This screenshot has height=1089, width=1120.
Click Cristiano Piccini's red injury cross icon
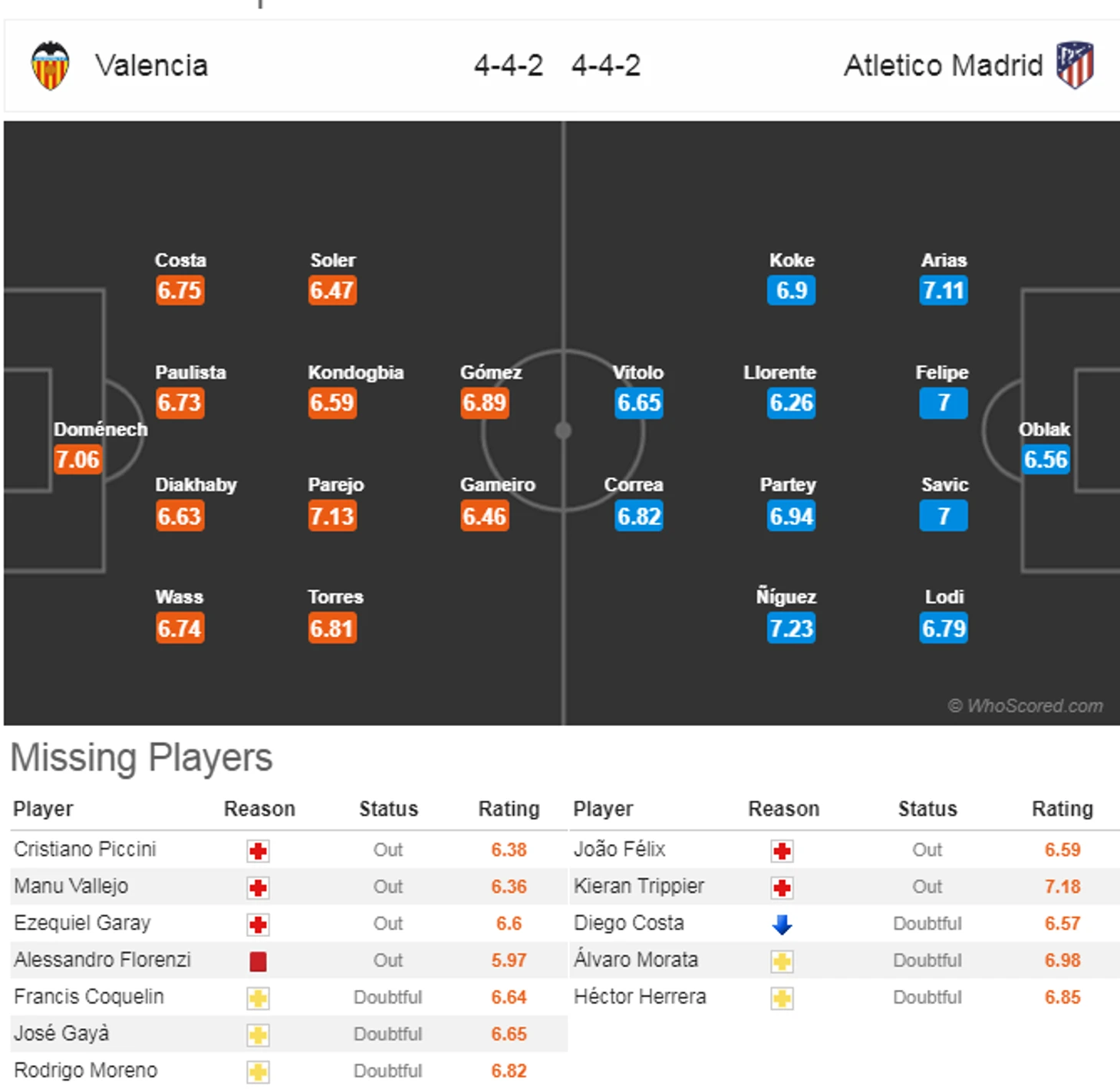258,850
